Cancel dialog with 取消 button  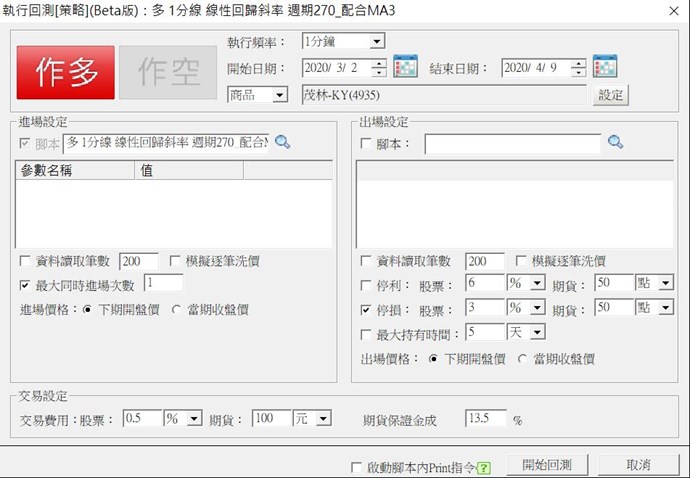[638, 465]
